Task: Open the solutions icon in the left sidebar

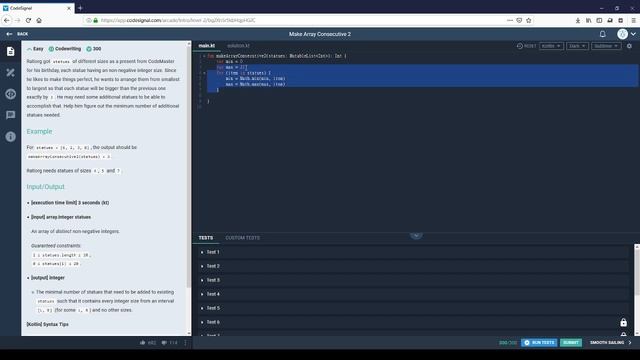Action: click(x=11, y=73)
